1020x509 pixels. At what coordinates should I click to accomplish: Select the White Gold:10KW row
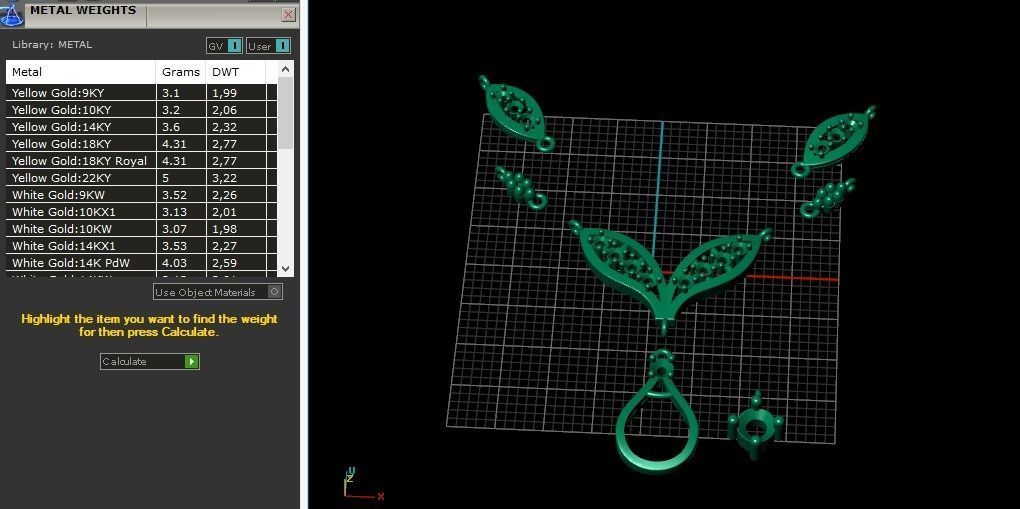141,228
